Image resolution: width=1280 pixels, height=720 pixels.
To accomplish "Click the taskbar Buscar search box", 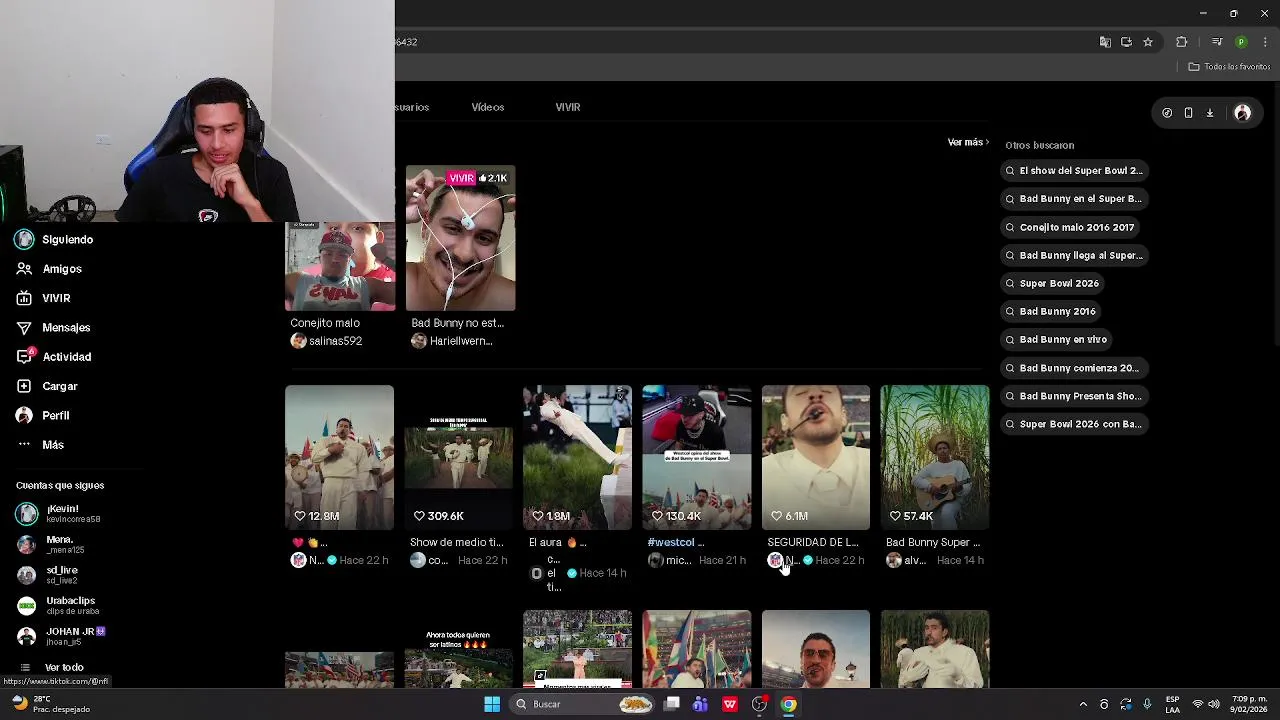I will click(583, 704).
